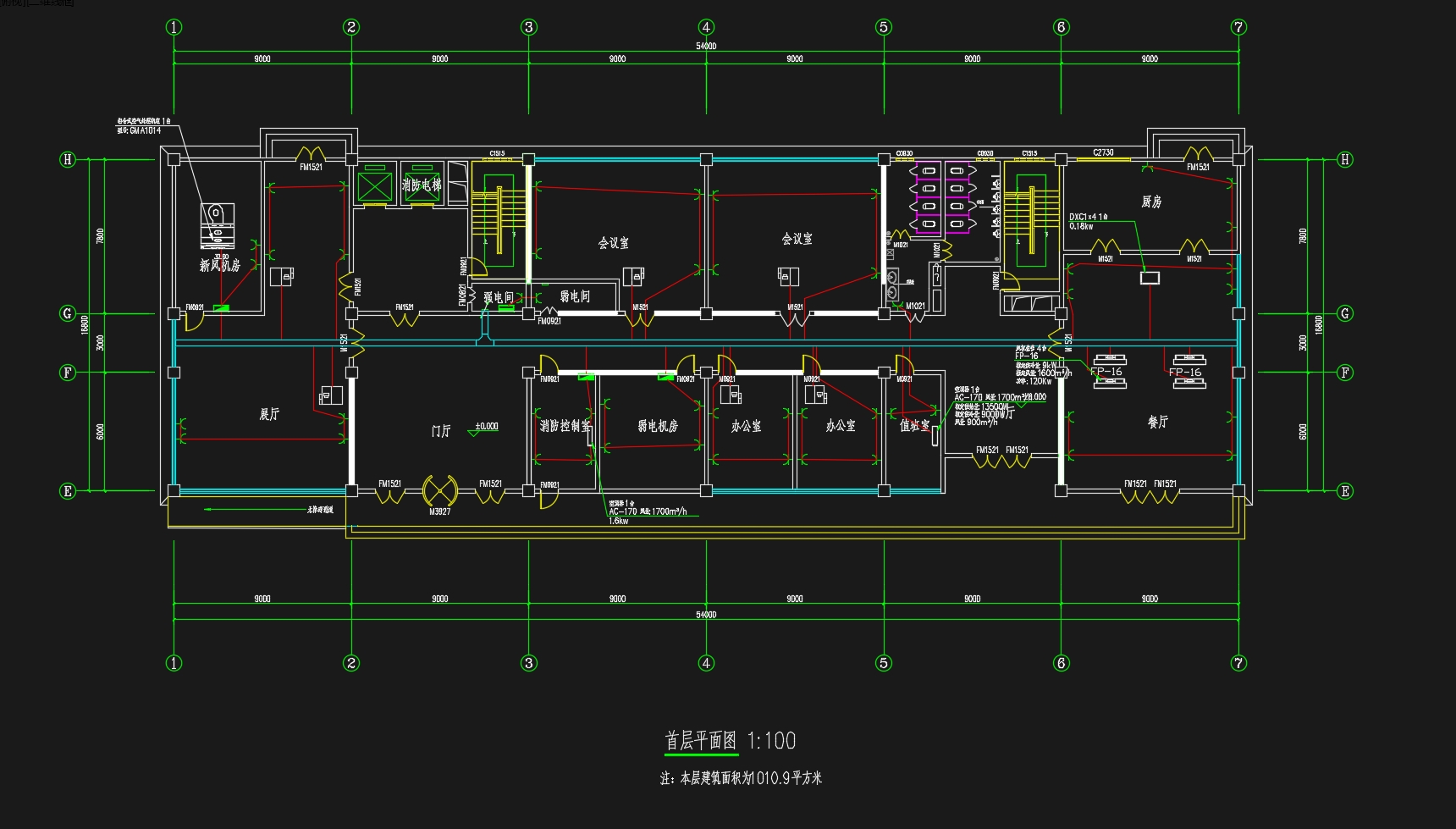Screen dimensions: 1456x829
Task: Pick axis bubble H on the left side
Action: tap(68, 159)
